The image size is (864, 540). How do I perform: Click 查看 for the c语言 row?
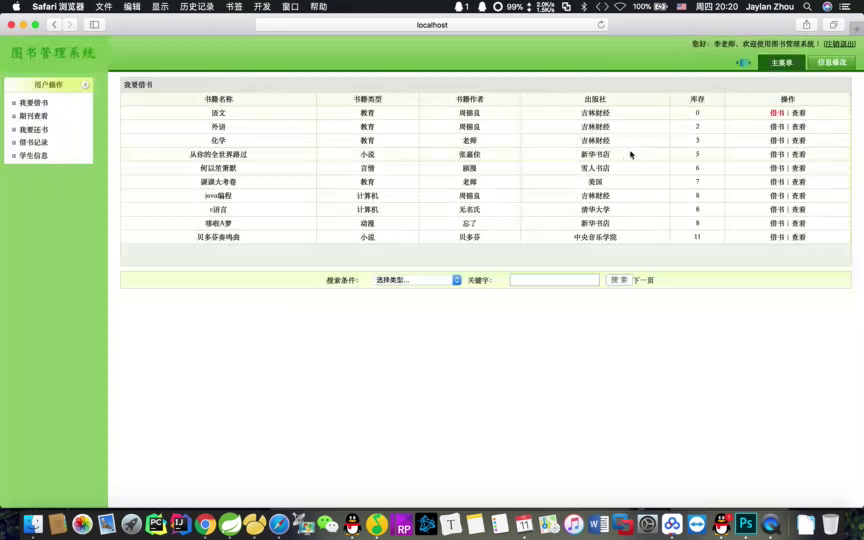pos(798,209)
